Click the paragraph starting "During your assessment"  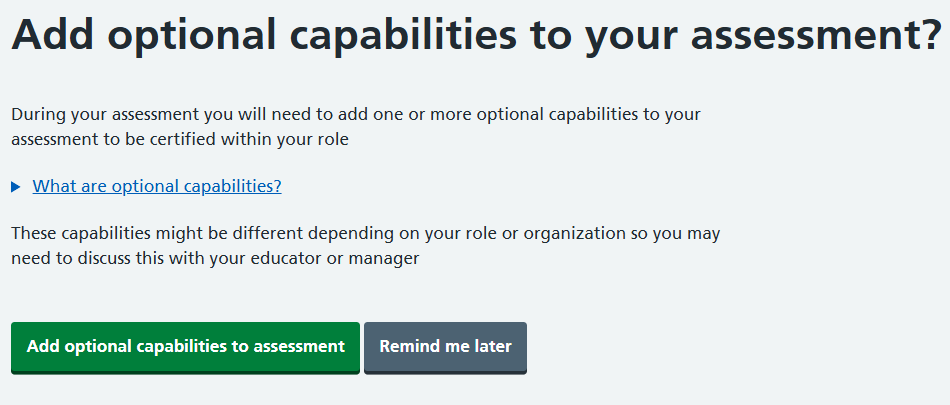point(355,127)
